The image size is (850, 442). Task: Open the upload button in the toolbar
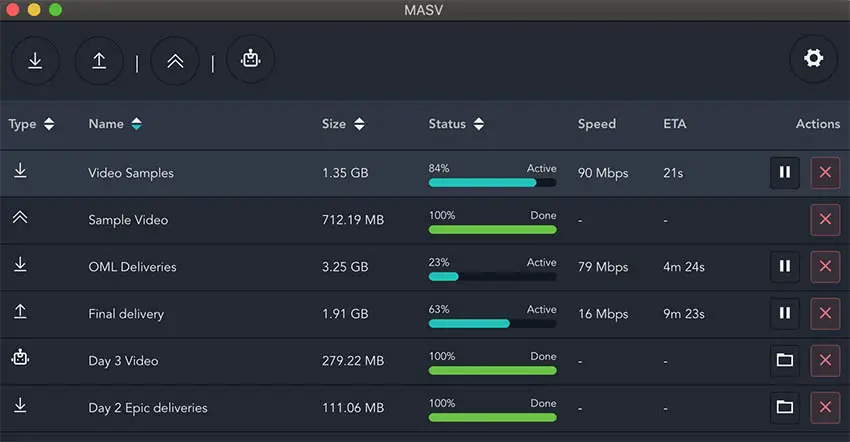click(x=99, y=60)
